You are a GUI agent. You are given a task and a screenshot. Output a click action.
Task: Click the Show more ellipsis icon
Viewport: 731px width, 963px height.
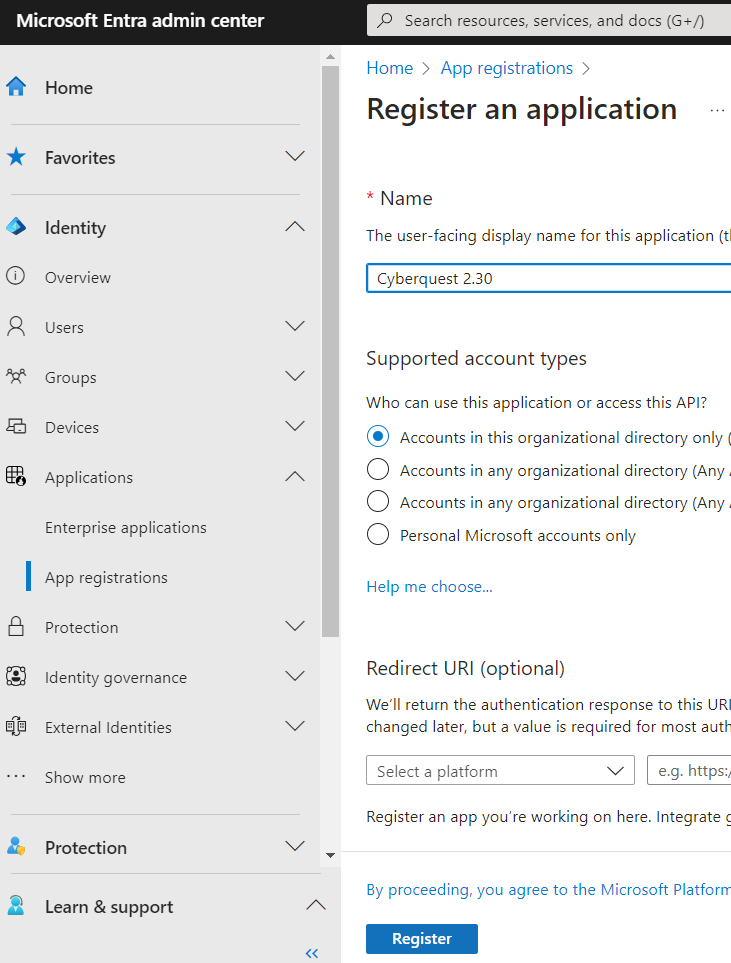tap(16, 776)
